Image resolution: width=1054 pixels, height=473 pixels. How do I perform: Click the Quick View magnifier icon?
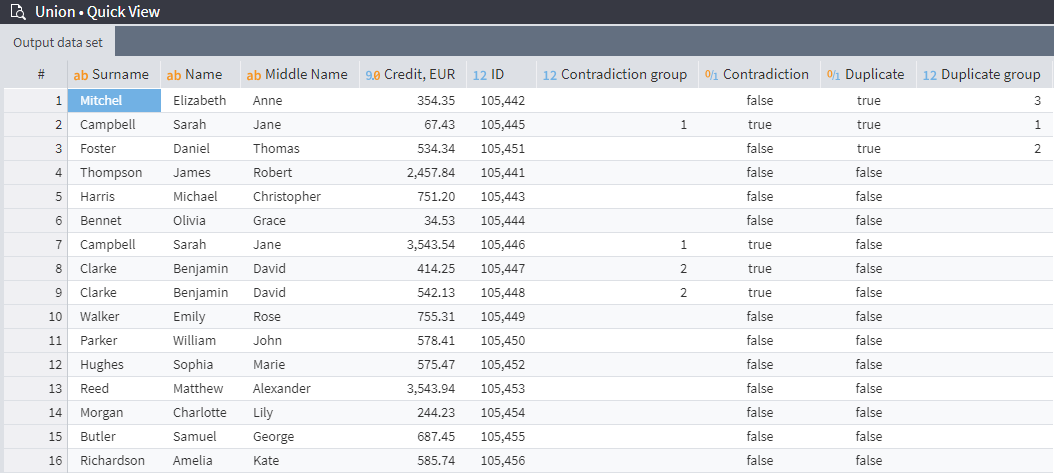[x=17, y=12]
